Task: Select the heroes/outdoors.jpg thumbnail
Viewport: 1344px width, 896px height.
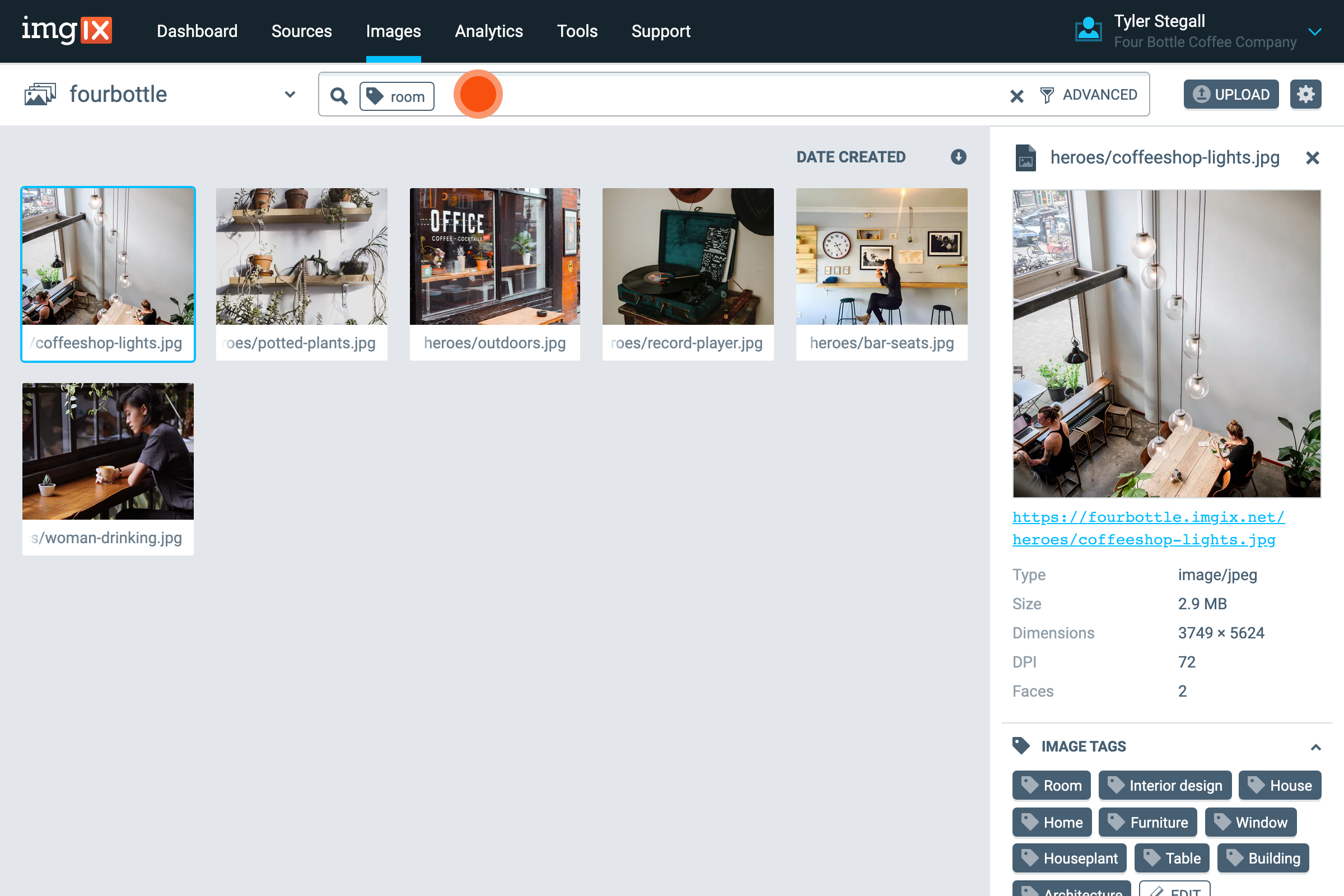Action: click(494, 257)
